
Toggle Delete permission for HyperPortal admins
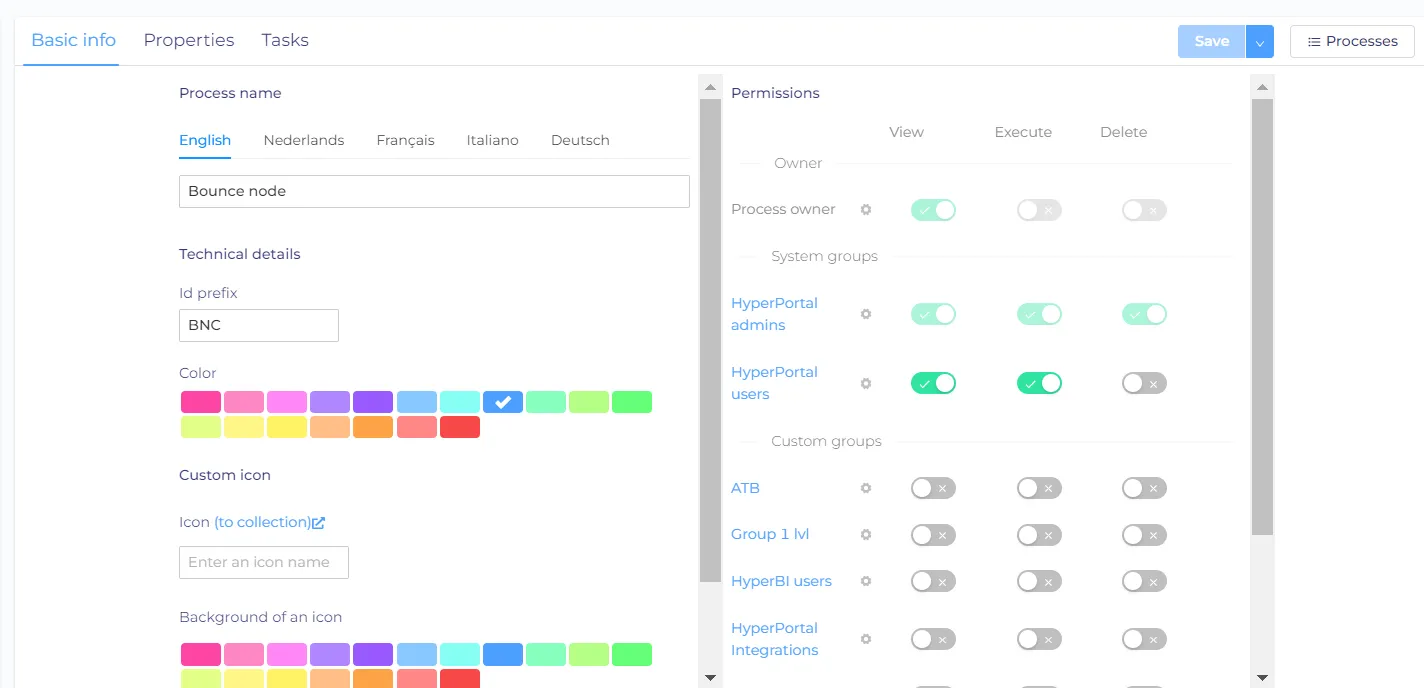tap(1144, 314)
